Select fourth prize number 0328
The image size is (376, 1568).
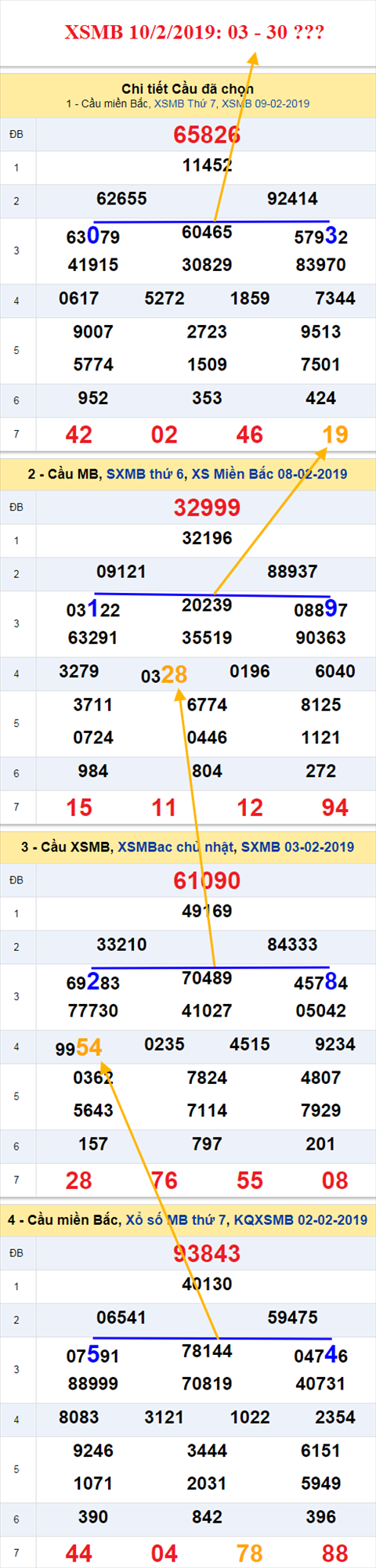click(x=164, y=674)
